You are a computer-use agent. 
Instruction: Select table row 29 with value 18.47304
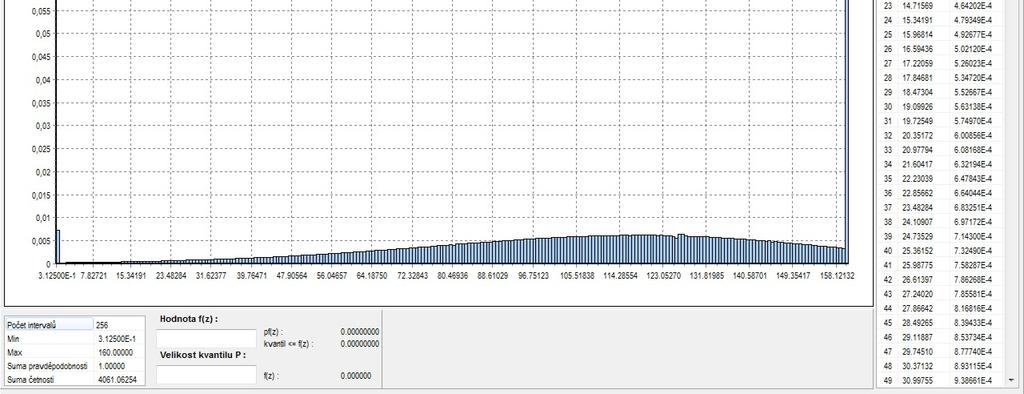point(940,92)
